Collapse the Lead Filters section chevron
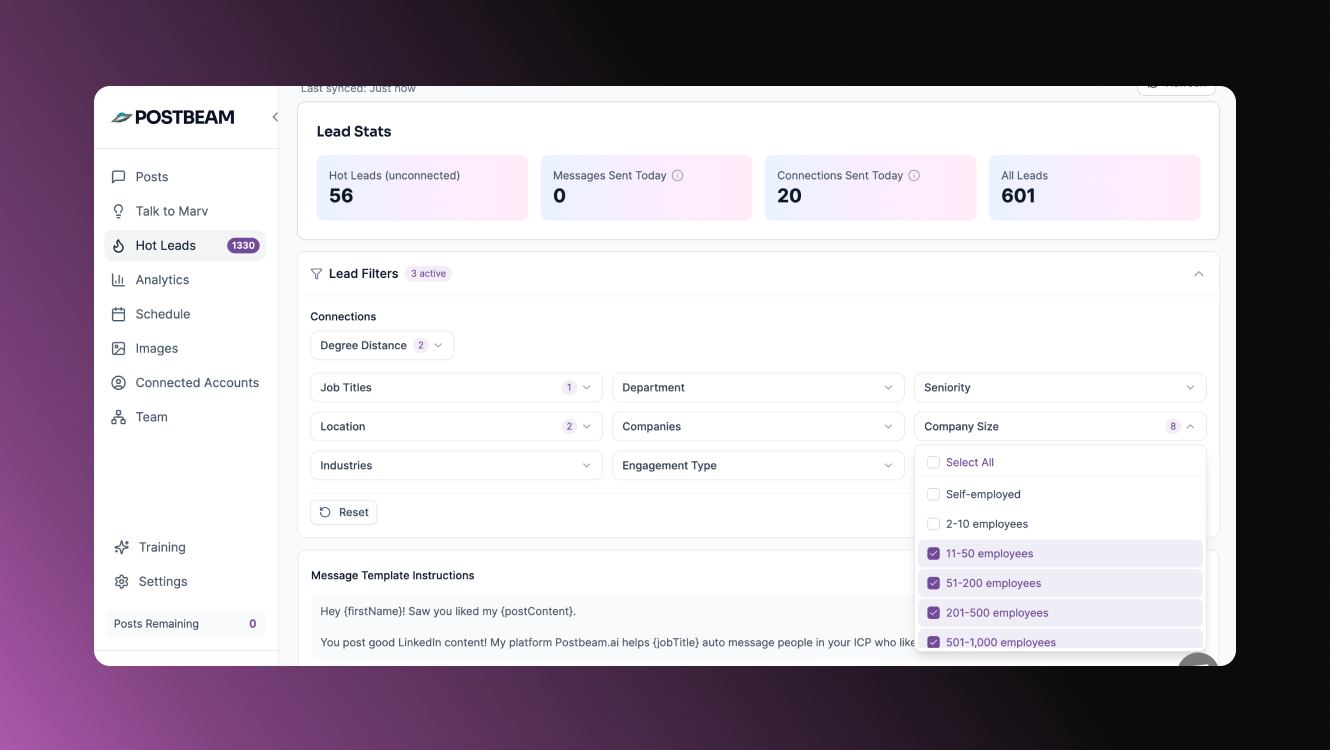 click(1198, 274)
